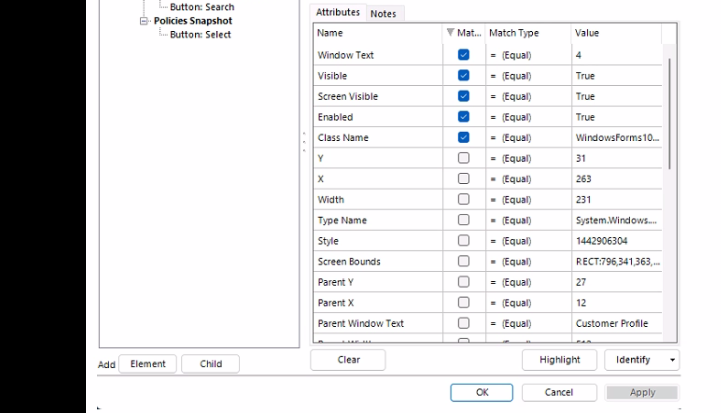Select the Button: Search tree item
Image resolution: width=721 pixels, height=413 pixels.
202,7
